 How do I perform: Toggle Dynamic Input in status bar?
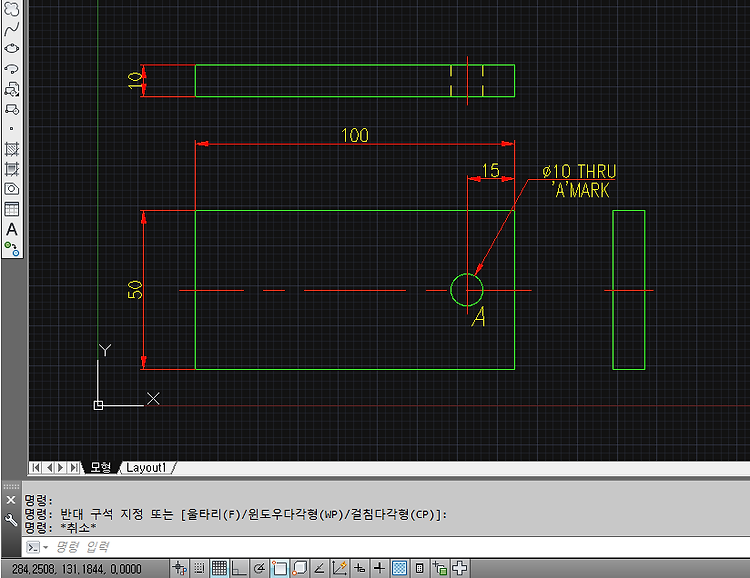click(x=359, y=568)
